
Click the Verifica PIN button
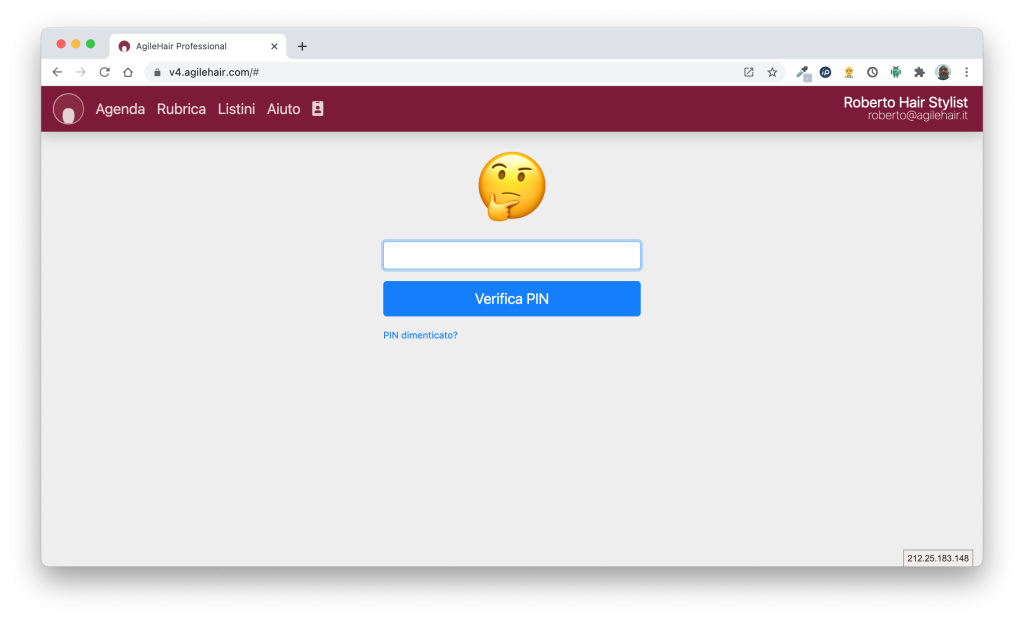click(512, 299)
